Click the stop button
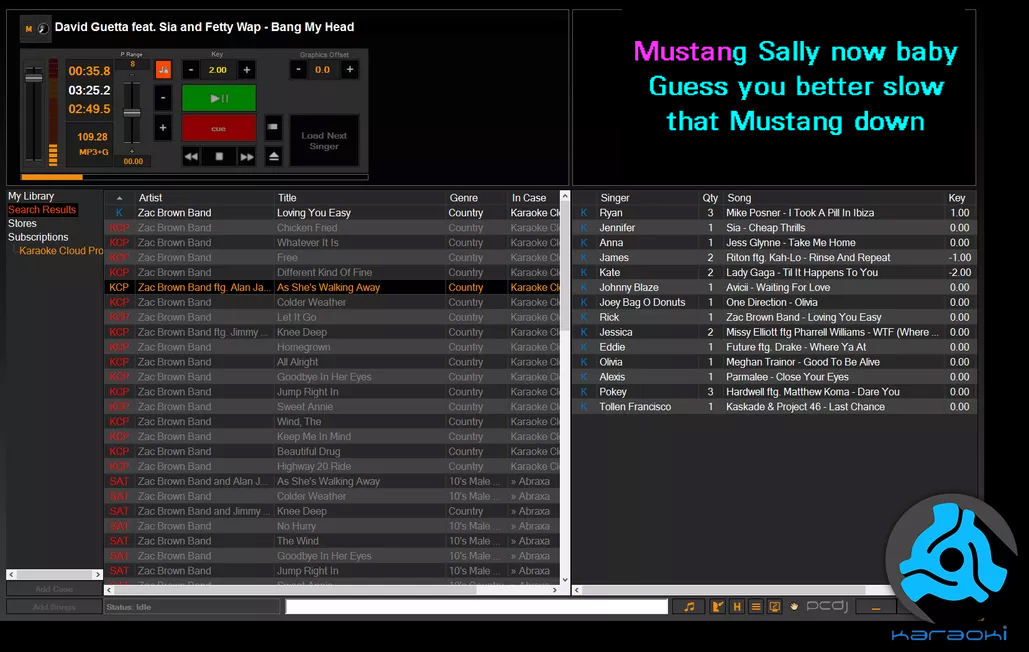The image size is (1029, 652). (219, 157)
